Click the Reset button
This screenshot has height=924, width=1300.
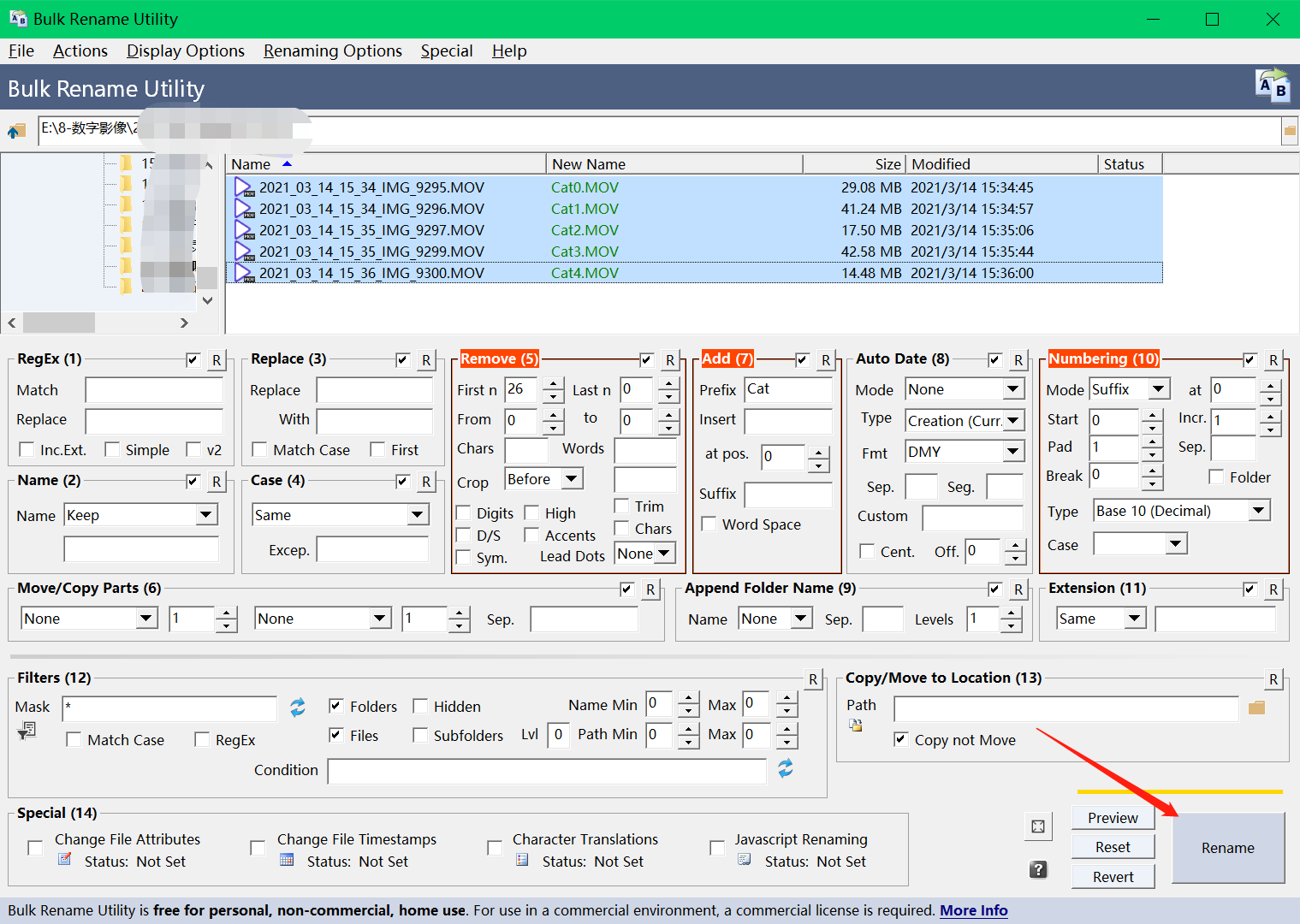click(x=1113, y=847)
